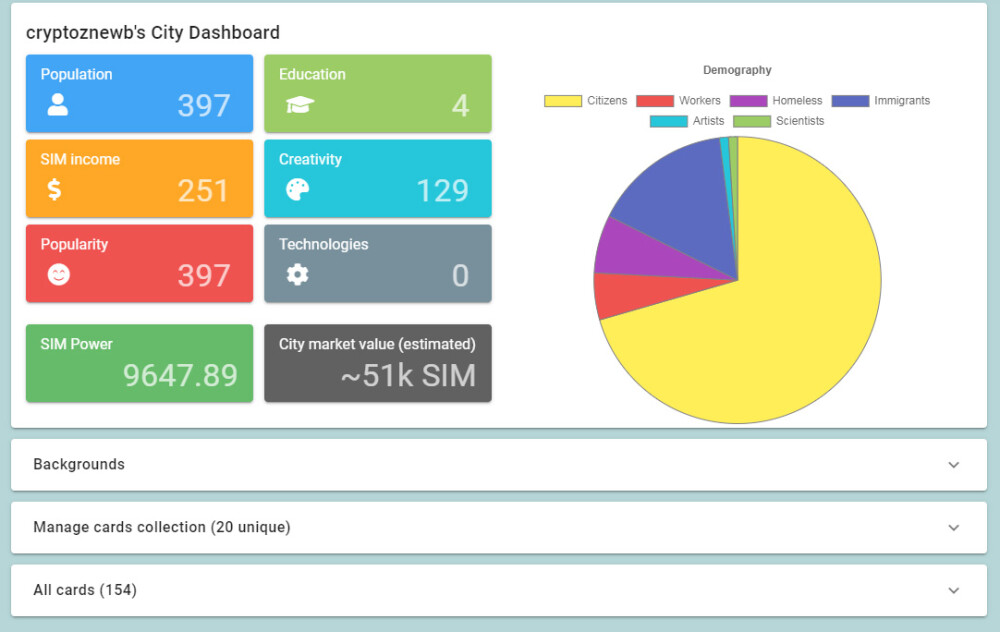Viewport: 1000px width, 632px height.
Task: Click the SIM Power green card
Action: click(139, 363)
